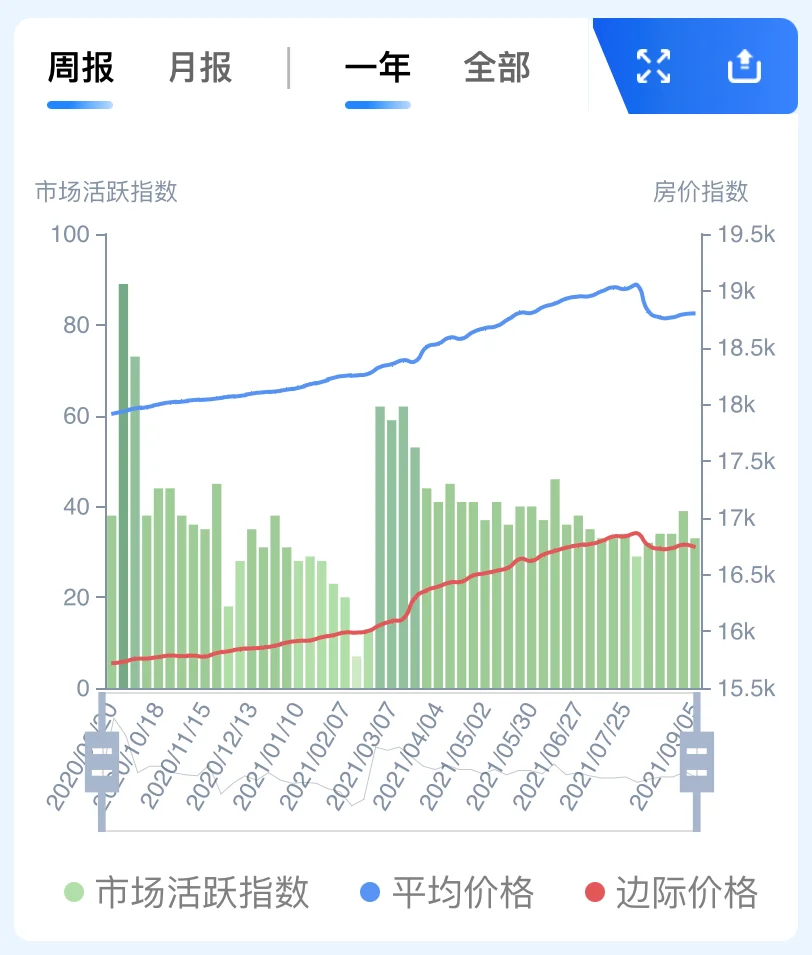Click the blue legend dot for 平均价格
The width and height of the screenshot is (812, 955).
point(370,892)
